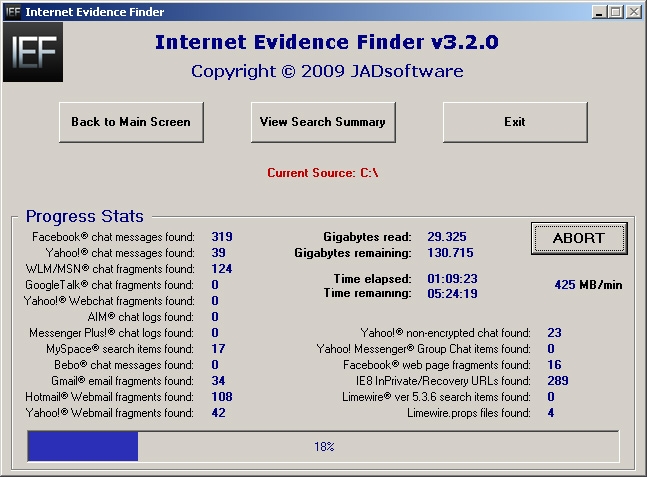Image resolution: width=647 pixels, height=477 pixels.
Task: Click the small IEF title bar icon
Action: [13, 12]
